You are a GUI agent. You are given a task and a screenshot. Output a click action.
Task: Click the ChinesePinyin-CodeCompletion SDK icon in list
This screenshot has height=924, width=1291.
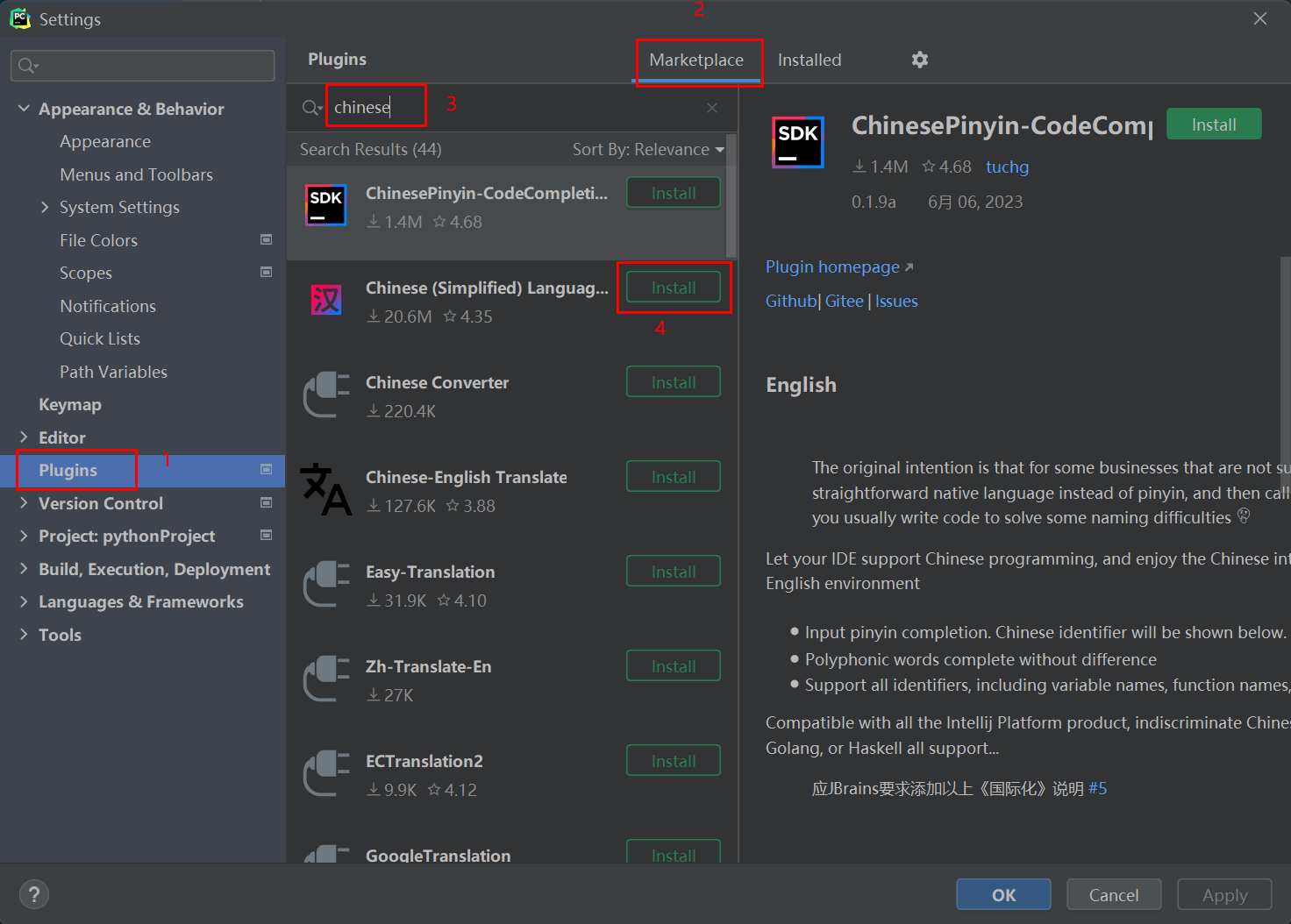point(326,205)
